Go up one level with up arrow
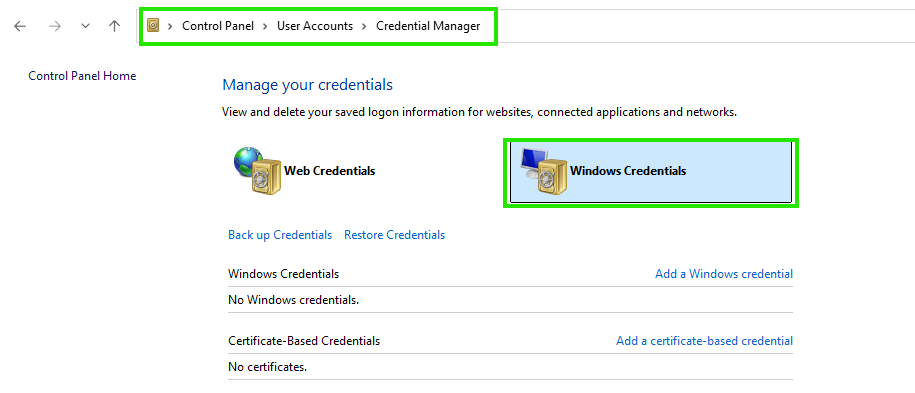 coord(114,26)
